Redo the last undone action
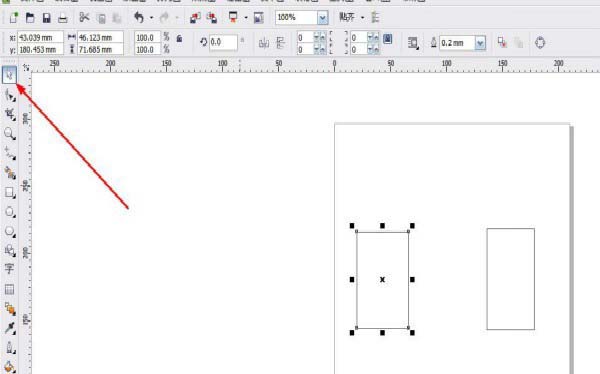Image resolution: width=600 pixels, height=374 pixels. (x=165, y=18)
